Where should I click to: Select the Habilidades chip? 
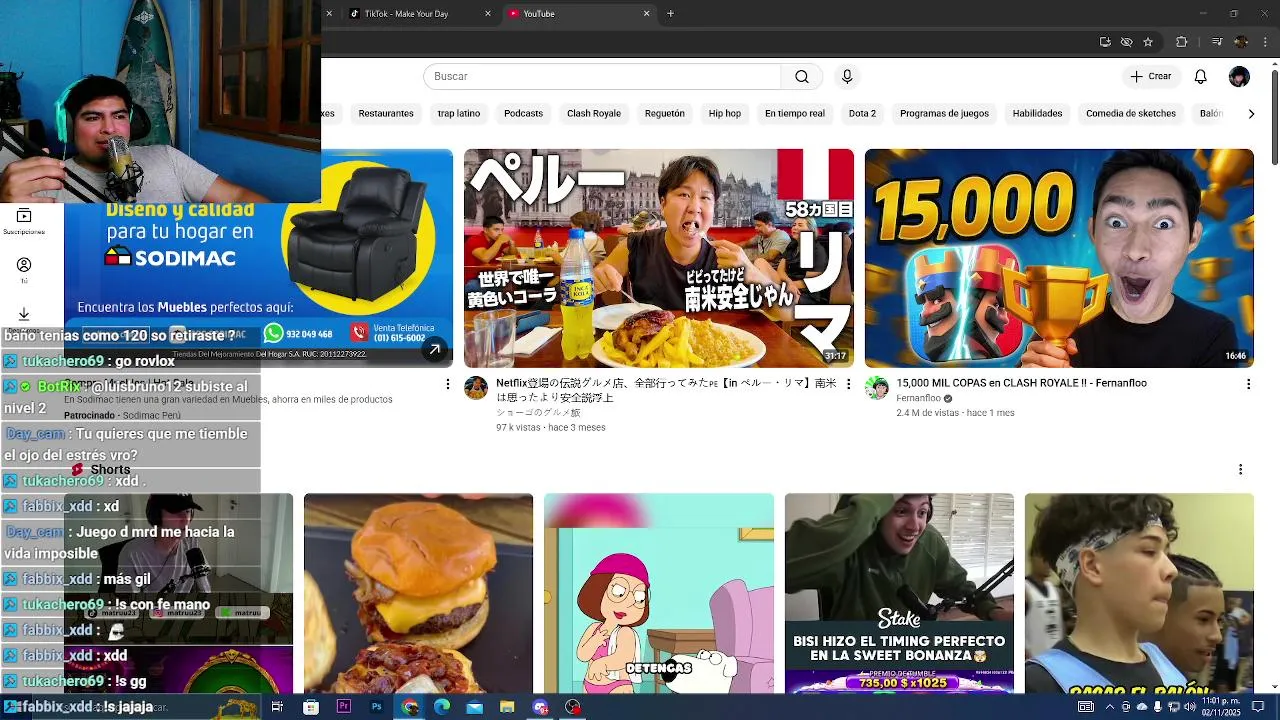(1037, 114)
